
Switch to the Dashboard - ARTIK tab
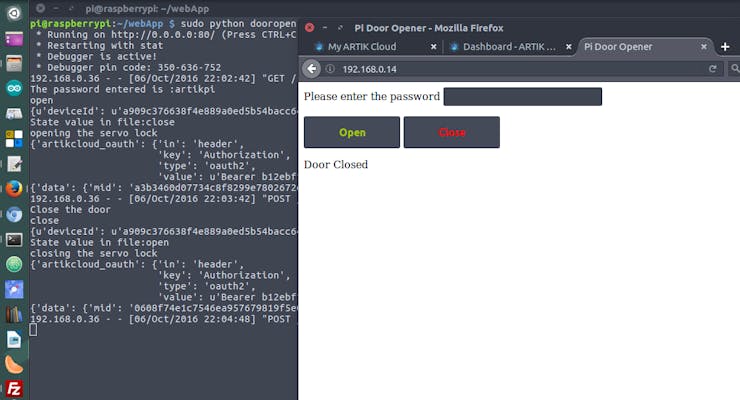coord(509,47)
